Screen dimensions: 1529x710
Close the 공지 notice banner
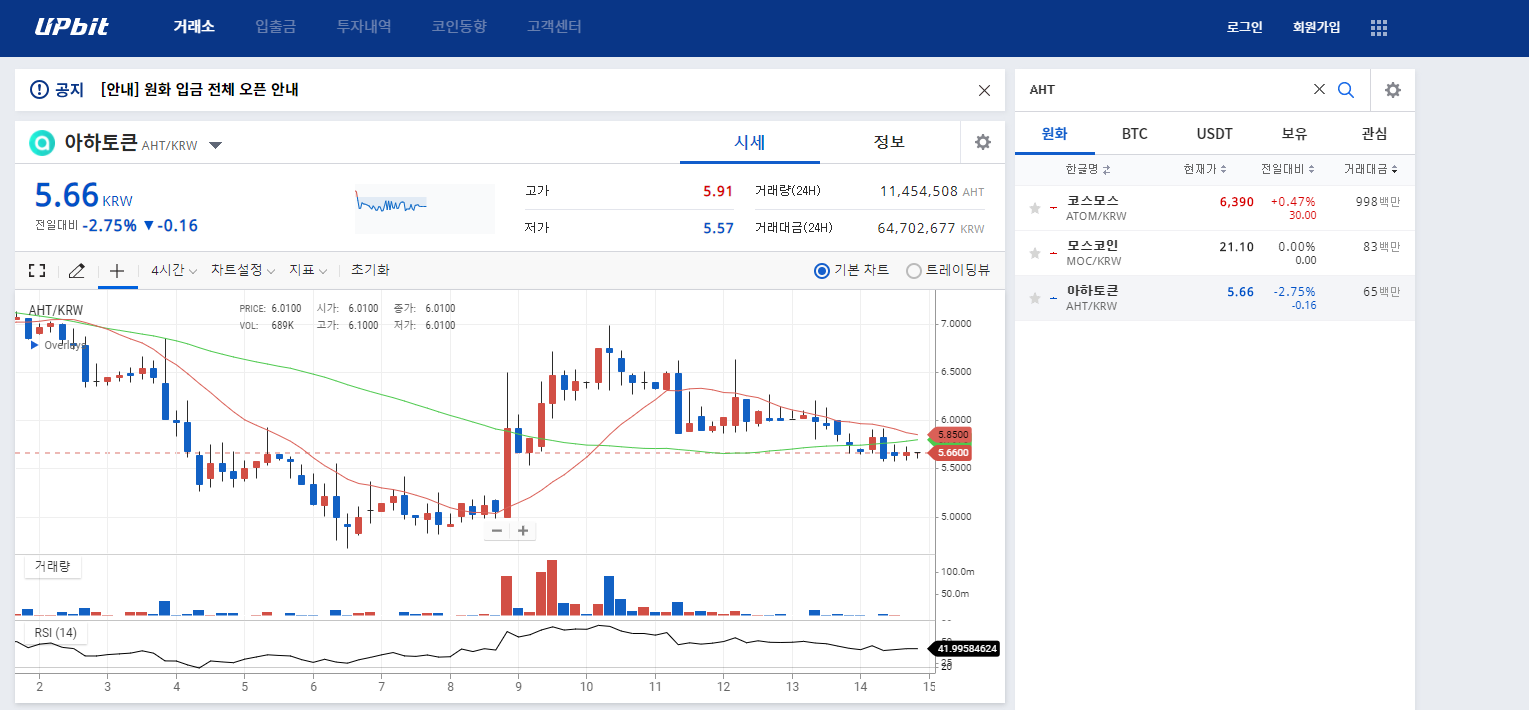tap(984, 90)
